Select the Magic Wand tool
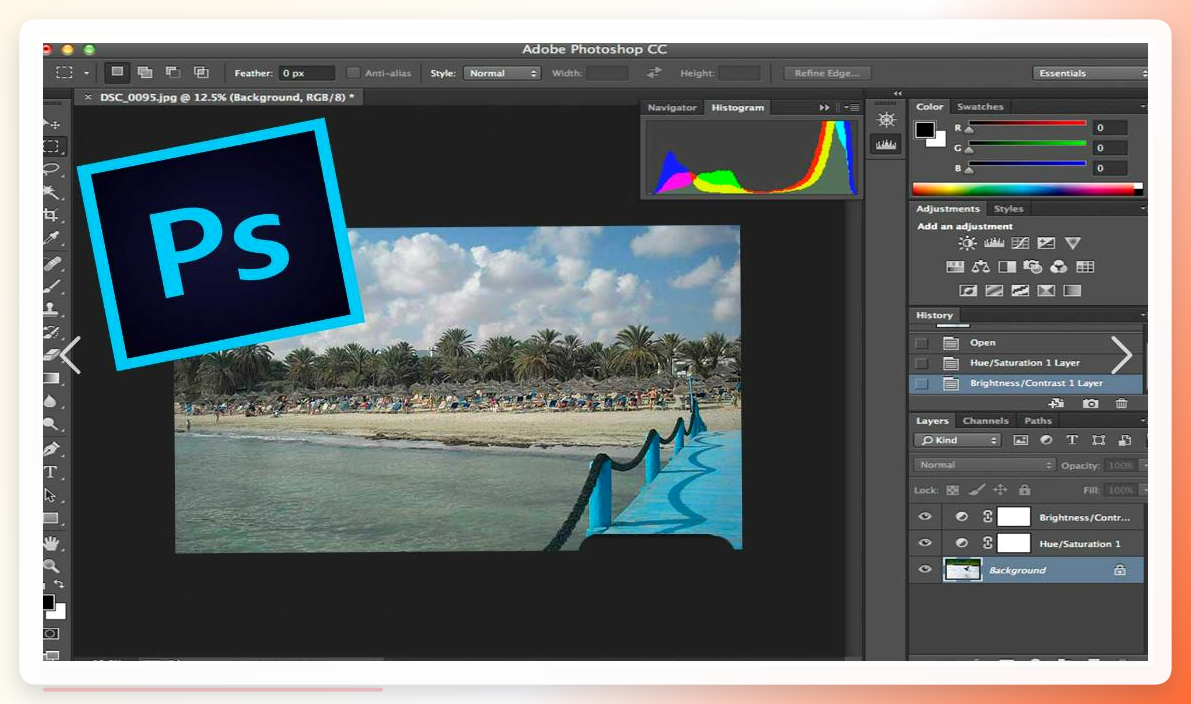Image resolution: width=1191 pixels, height=704 pixels. (51, 191)
